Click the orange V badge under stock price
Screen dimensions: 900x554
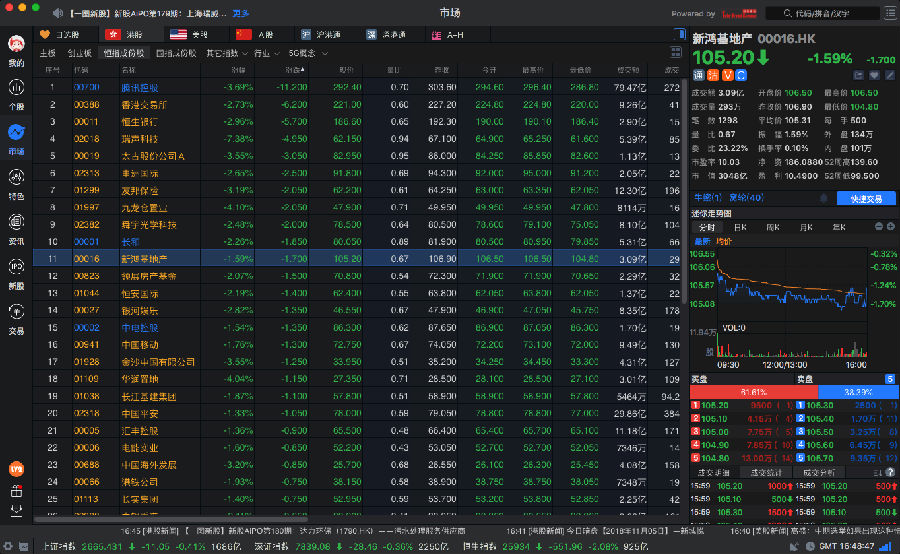tap(727, 75)
